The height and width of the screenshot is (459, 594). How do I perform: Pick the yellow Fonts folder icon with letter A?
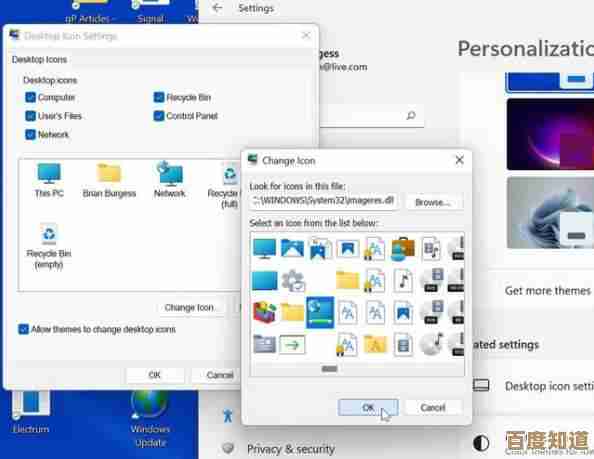375,344
